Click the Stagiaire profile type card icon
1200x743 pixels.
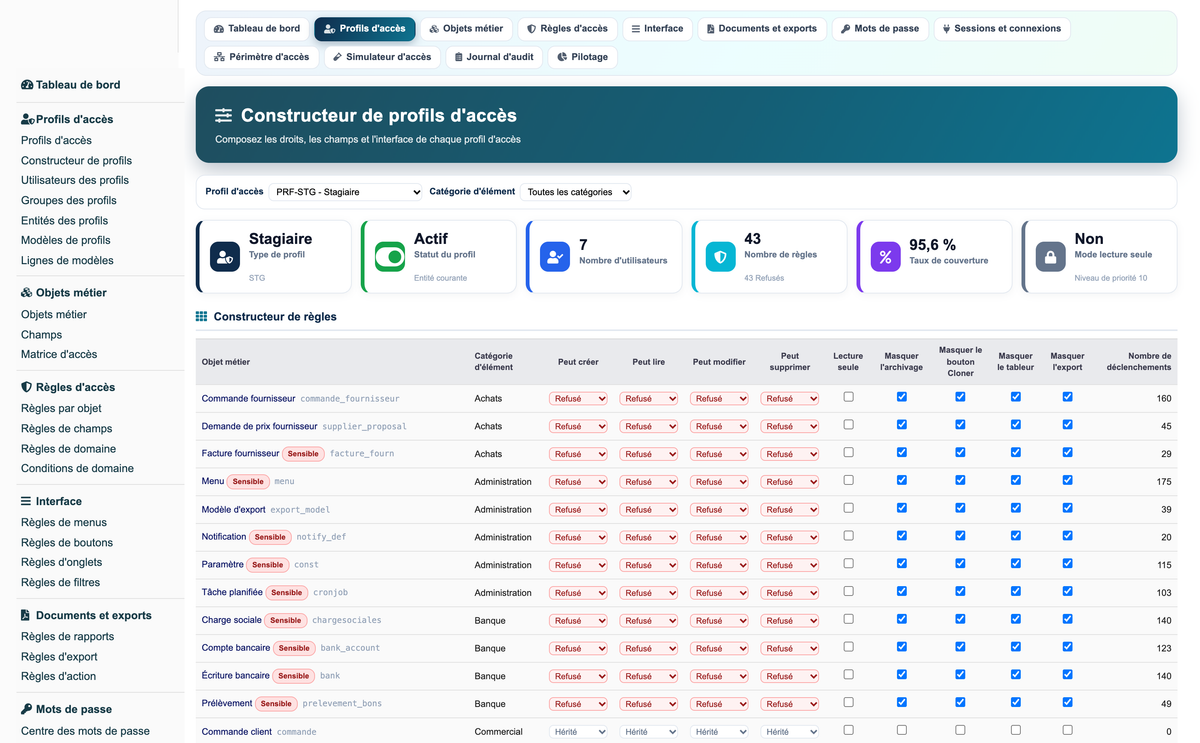(x=225, y=257)
